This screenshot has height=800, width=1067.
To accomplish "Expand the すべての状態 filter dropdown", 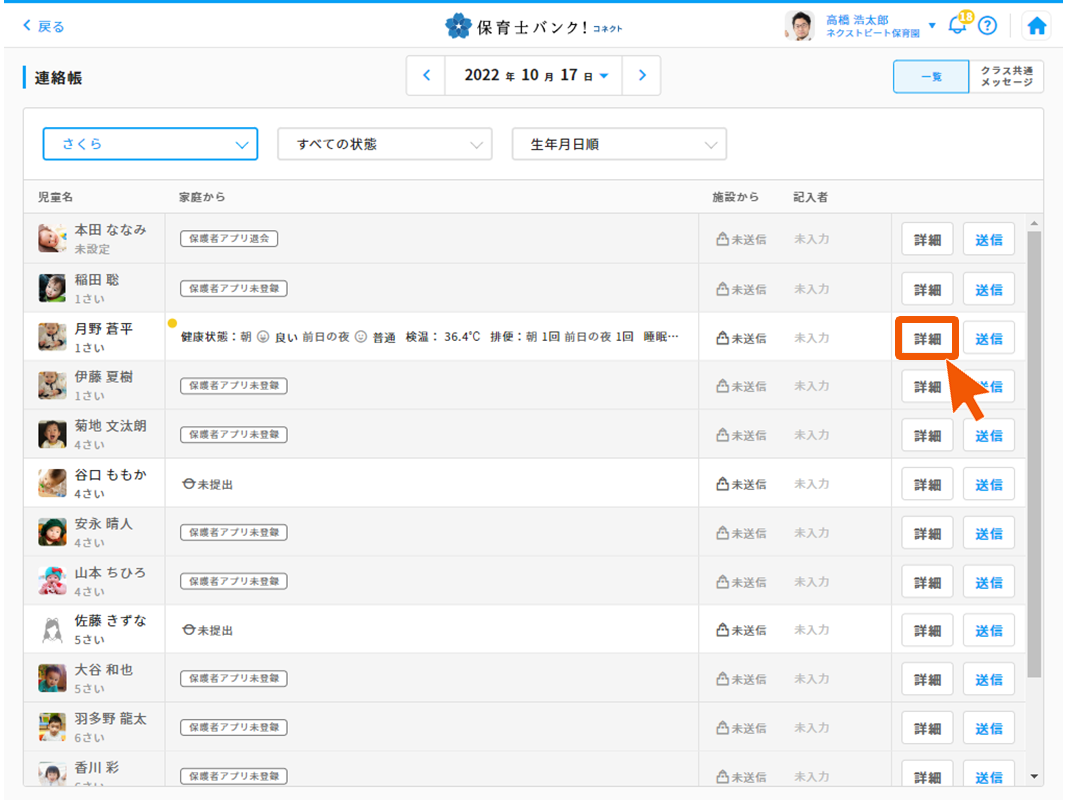I will click(x=384, y=144).
